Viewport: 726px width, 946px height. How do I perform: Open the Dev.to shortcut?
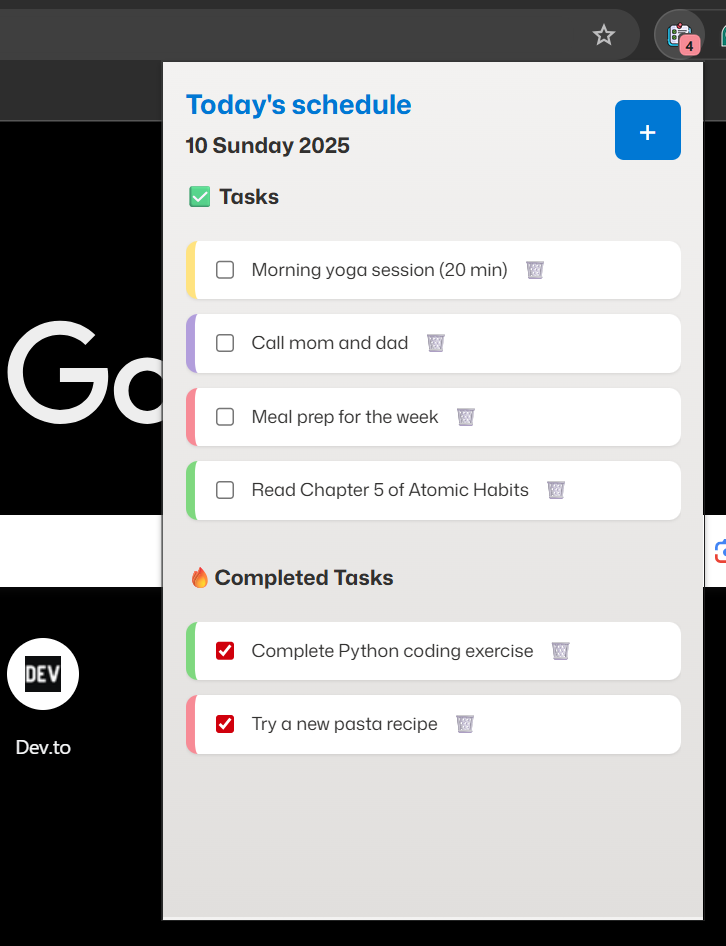[43, 674]
